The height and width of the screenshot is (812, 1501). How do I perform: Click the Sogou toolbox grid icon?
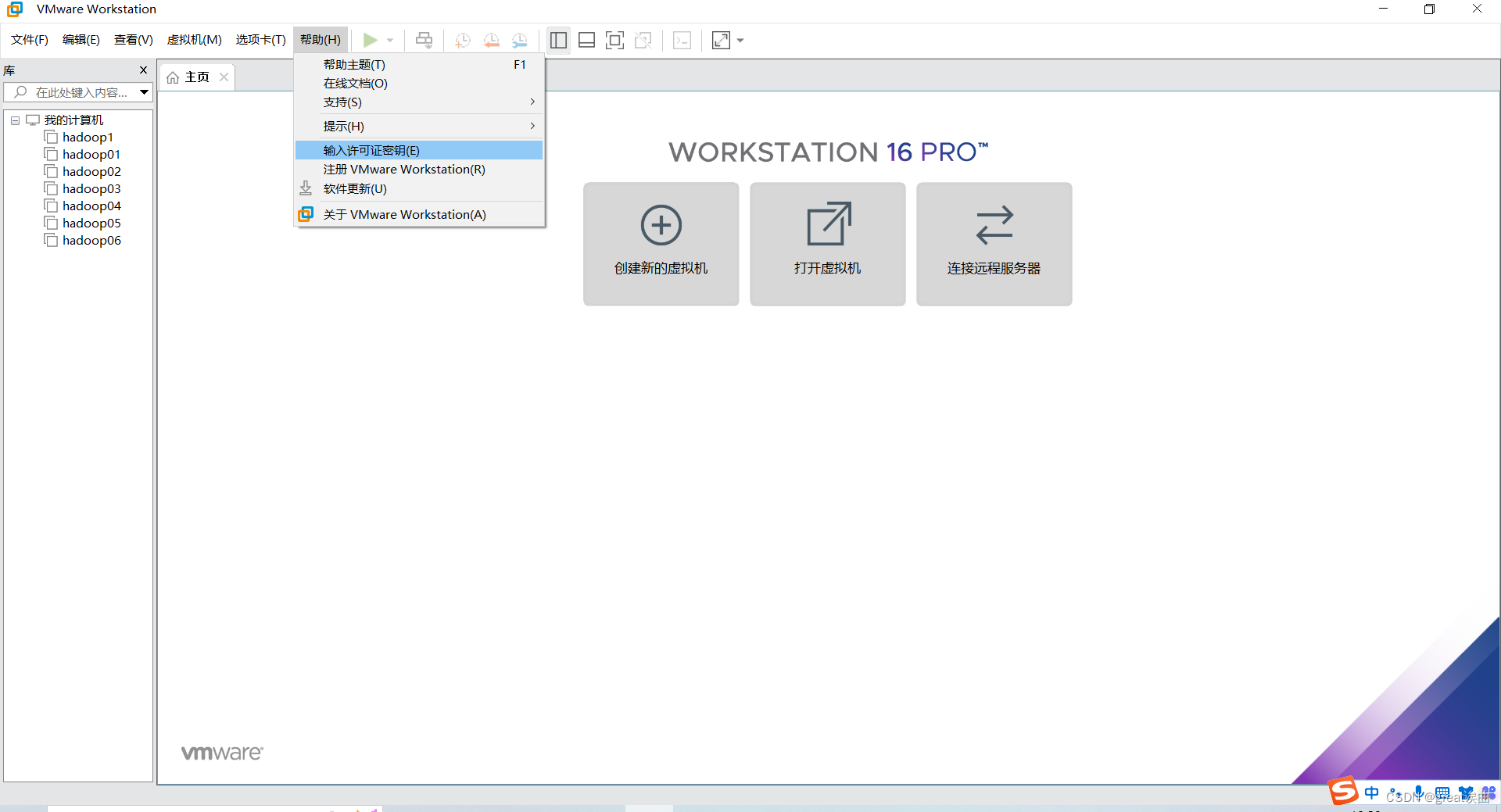click(x=1488, y=793)
